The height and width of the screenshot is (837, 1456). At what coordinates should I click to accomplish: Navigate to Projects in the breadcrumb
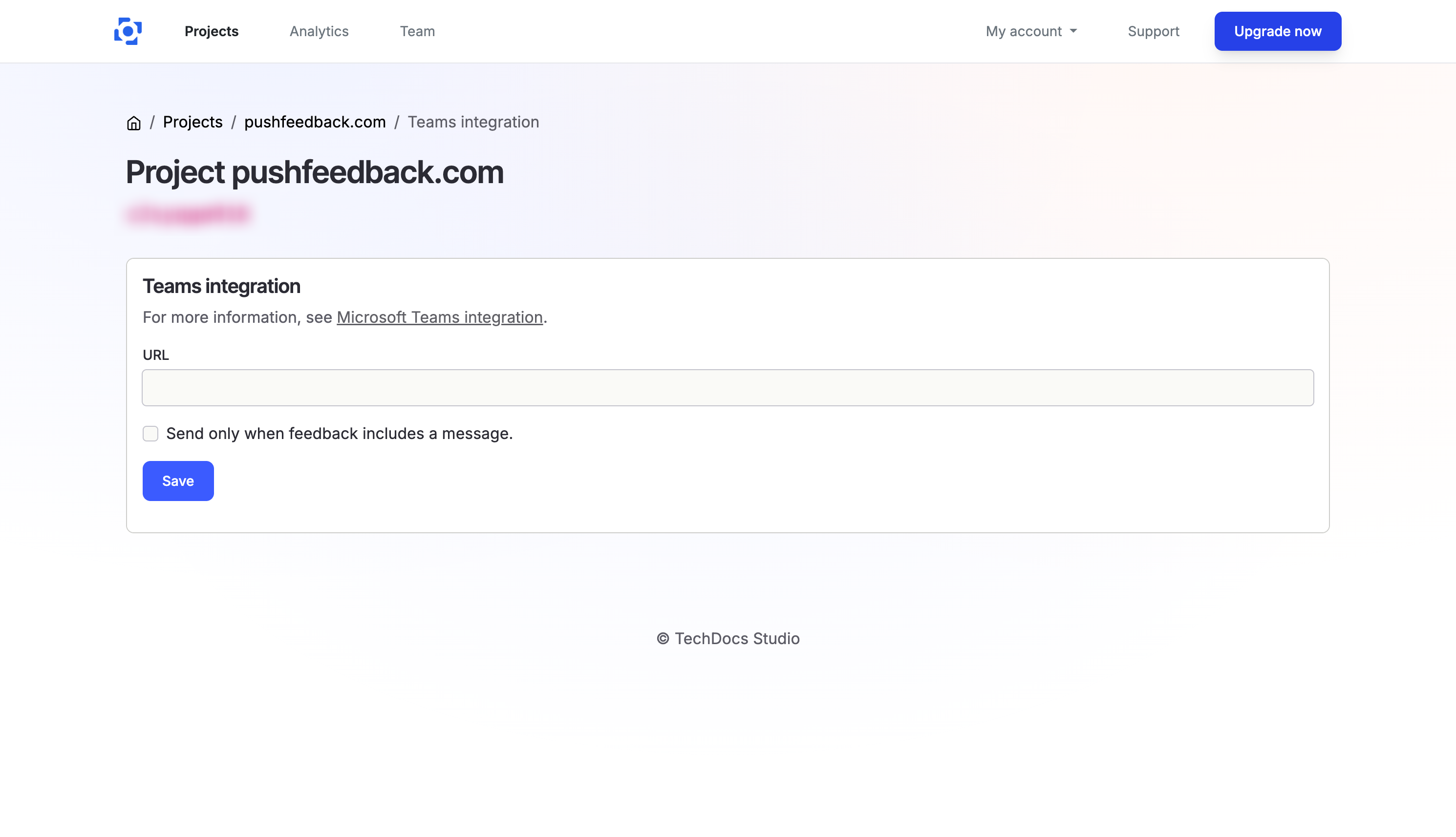pos(193,122)
